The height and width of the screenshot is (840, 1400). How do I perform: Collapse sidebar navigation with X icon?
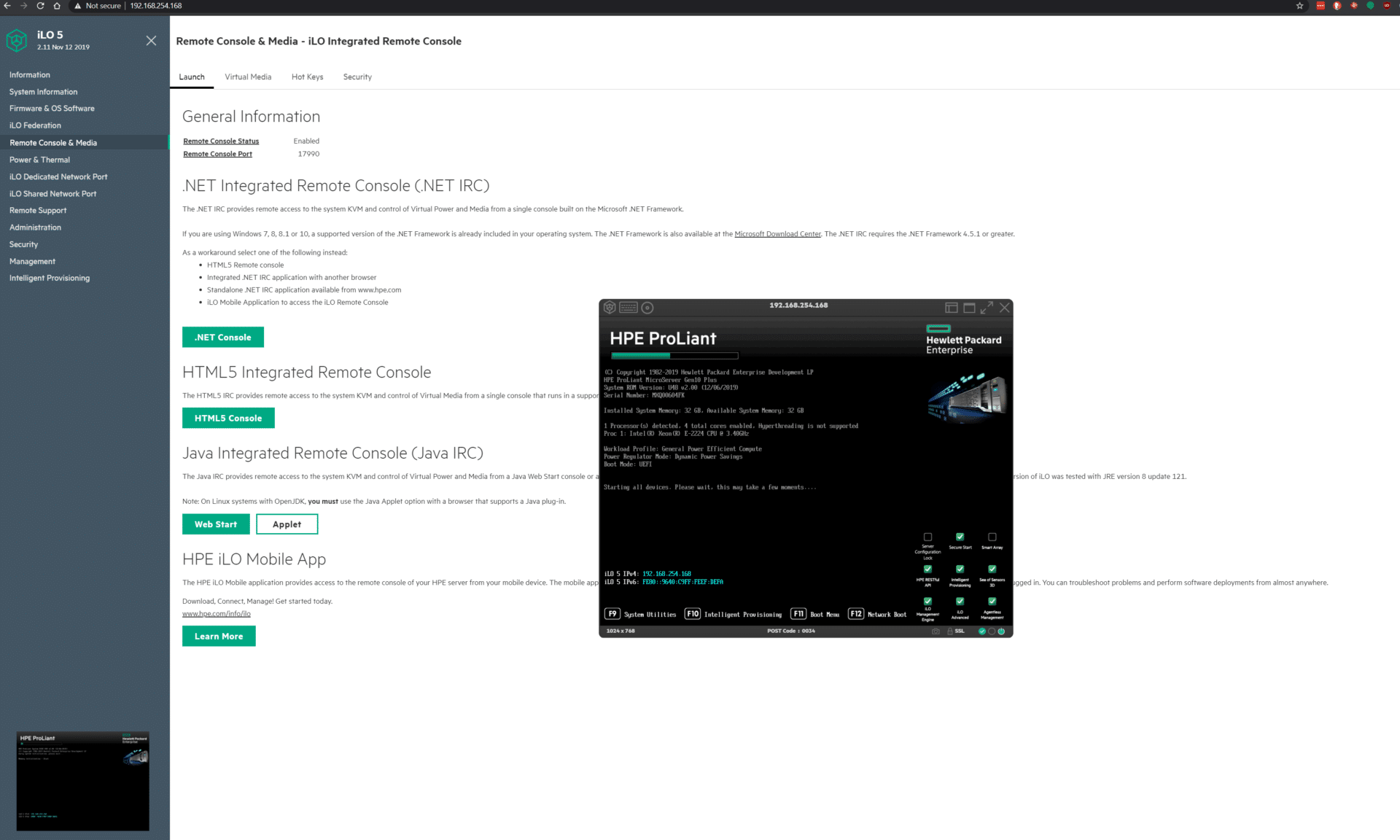click(x=151, y=41)
